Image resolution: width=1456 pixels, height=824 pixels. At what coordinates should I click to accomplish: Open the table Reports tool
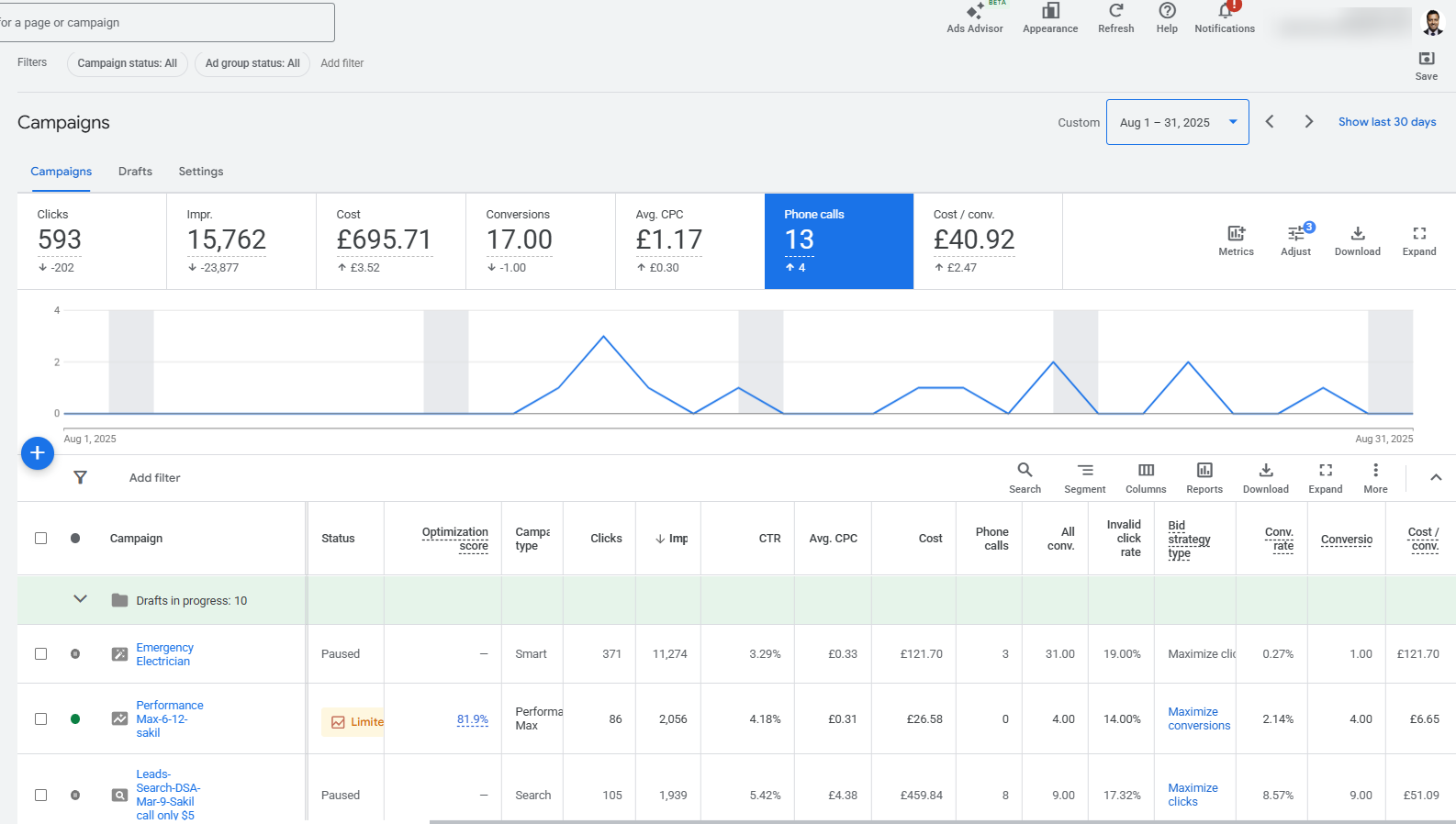(x=1204, y=470)
